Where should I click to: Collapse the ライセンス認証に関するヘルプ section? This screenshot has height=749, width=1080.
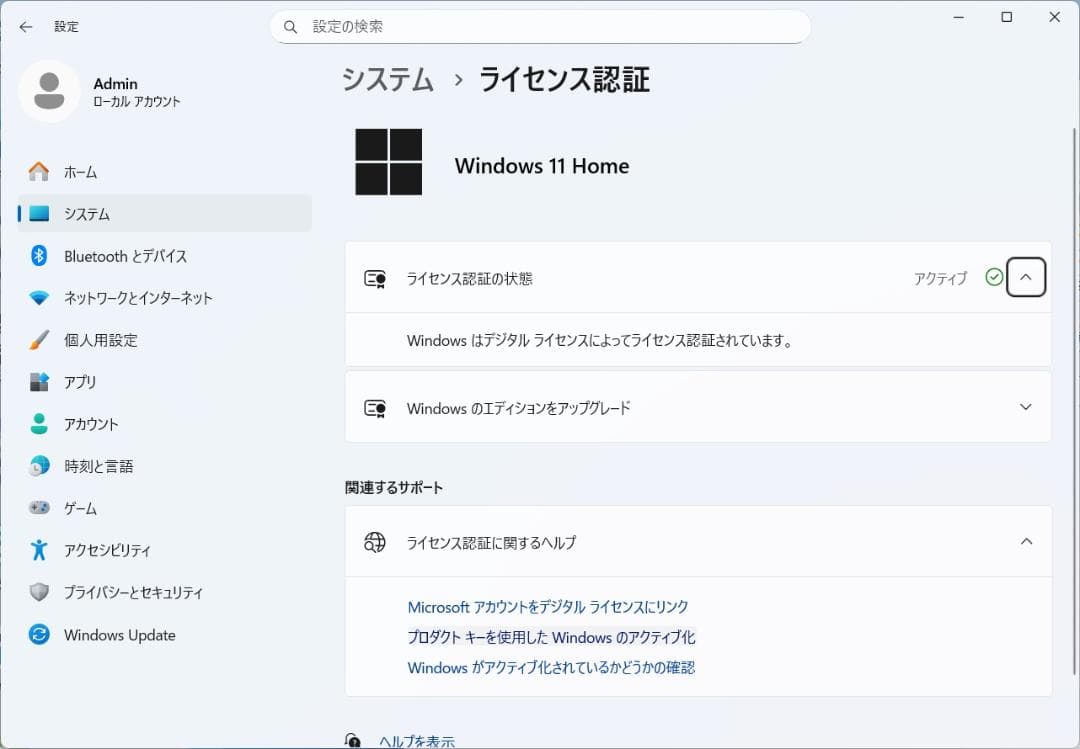point(1026,541)
